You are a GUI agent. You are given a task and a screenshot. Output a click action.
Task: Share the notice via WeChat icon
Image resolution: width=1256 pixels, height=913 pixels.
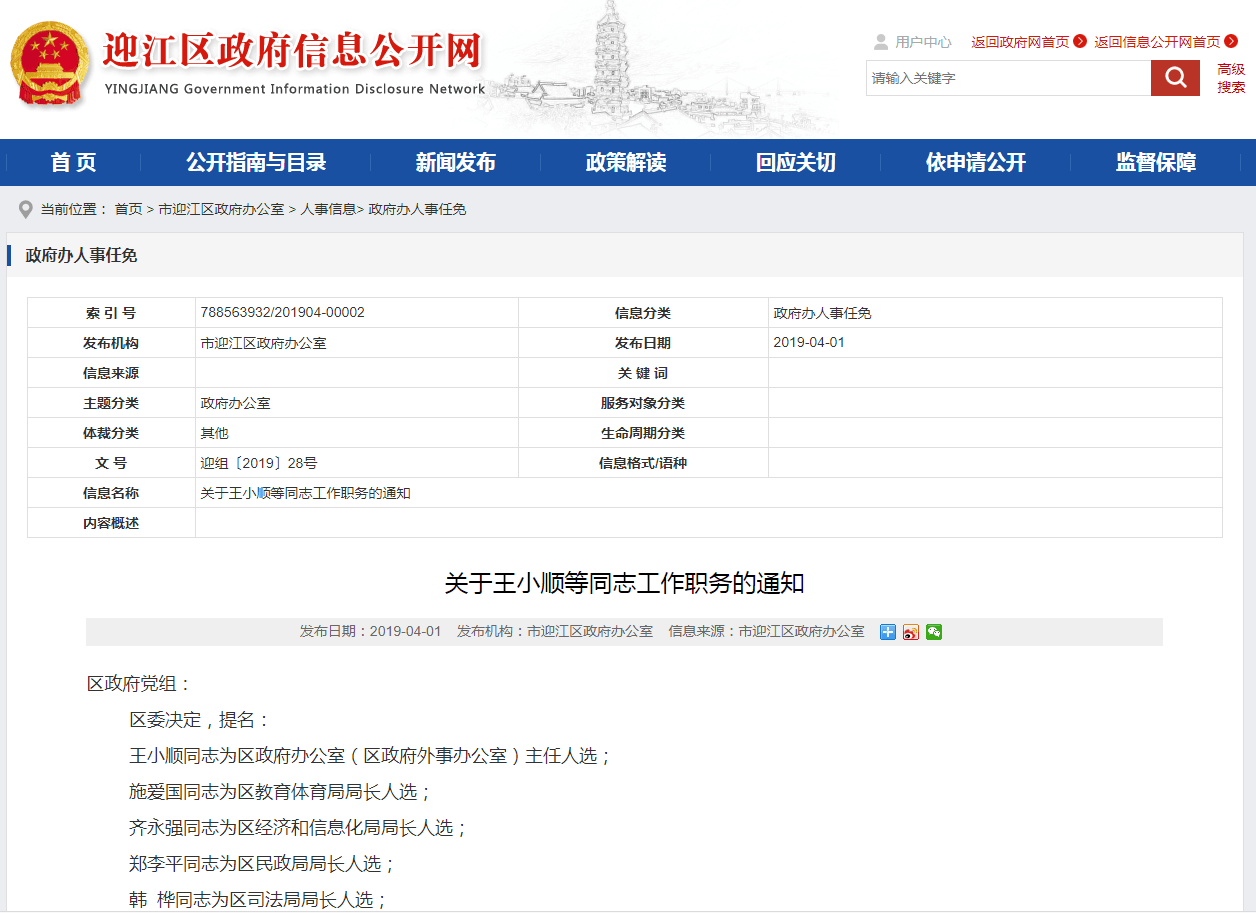click(934, 632)
